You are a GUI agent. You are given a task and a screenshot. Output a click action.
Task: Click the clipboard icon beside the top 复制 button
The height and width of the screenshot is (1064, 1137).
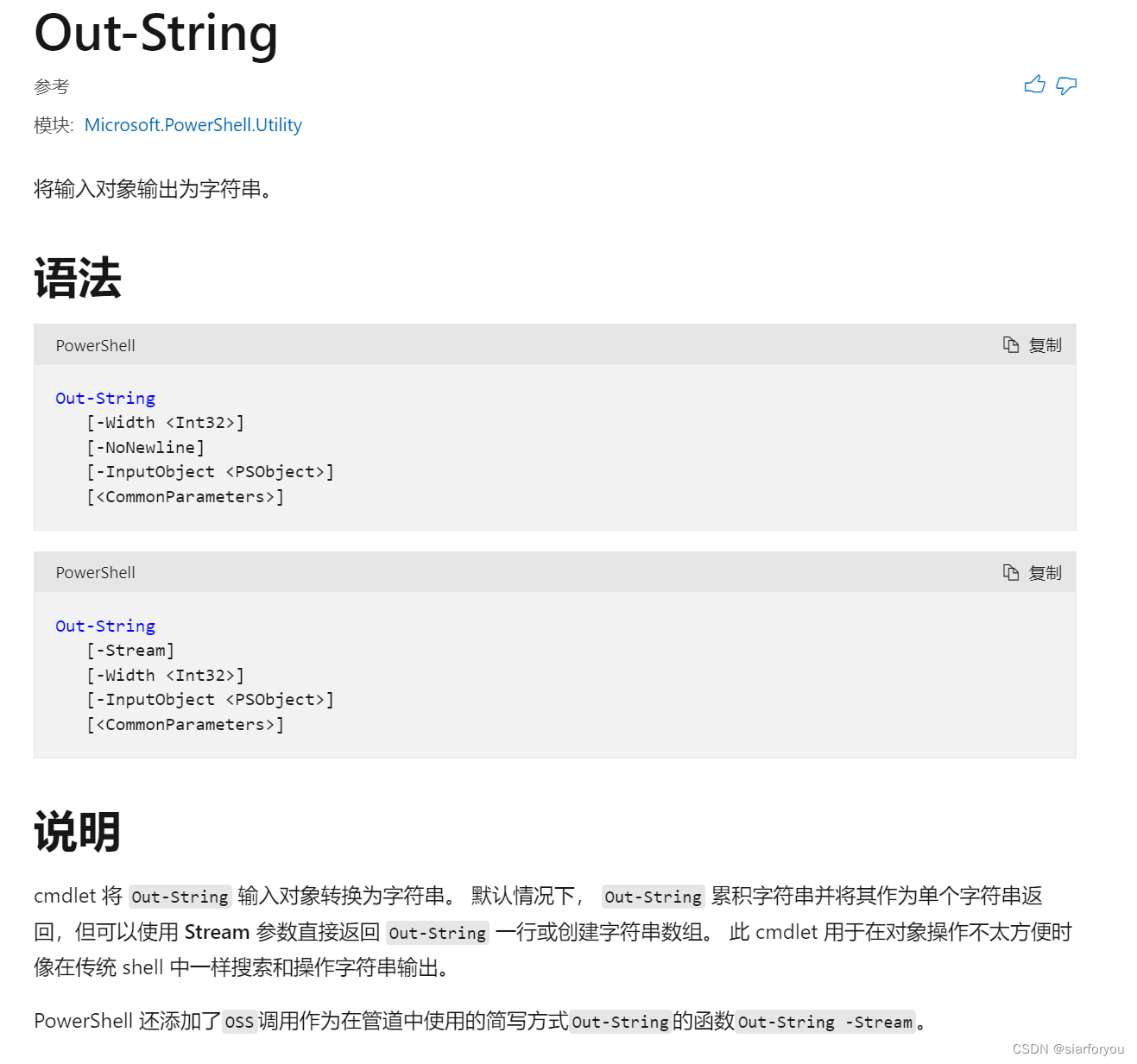(1010, 343)
